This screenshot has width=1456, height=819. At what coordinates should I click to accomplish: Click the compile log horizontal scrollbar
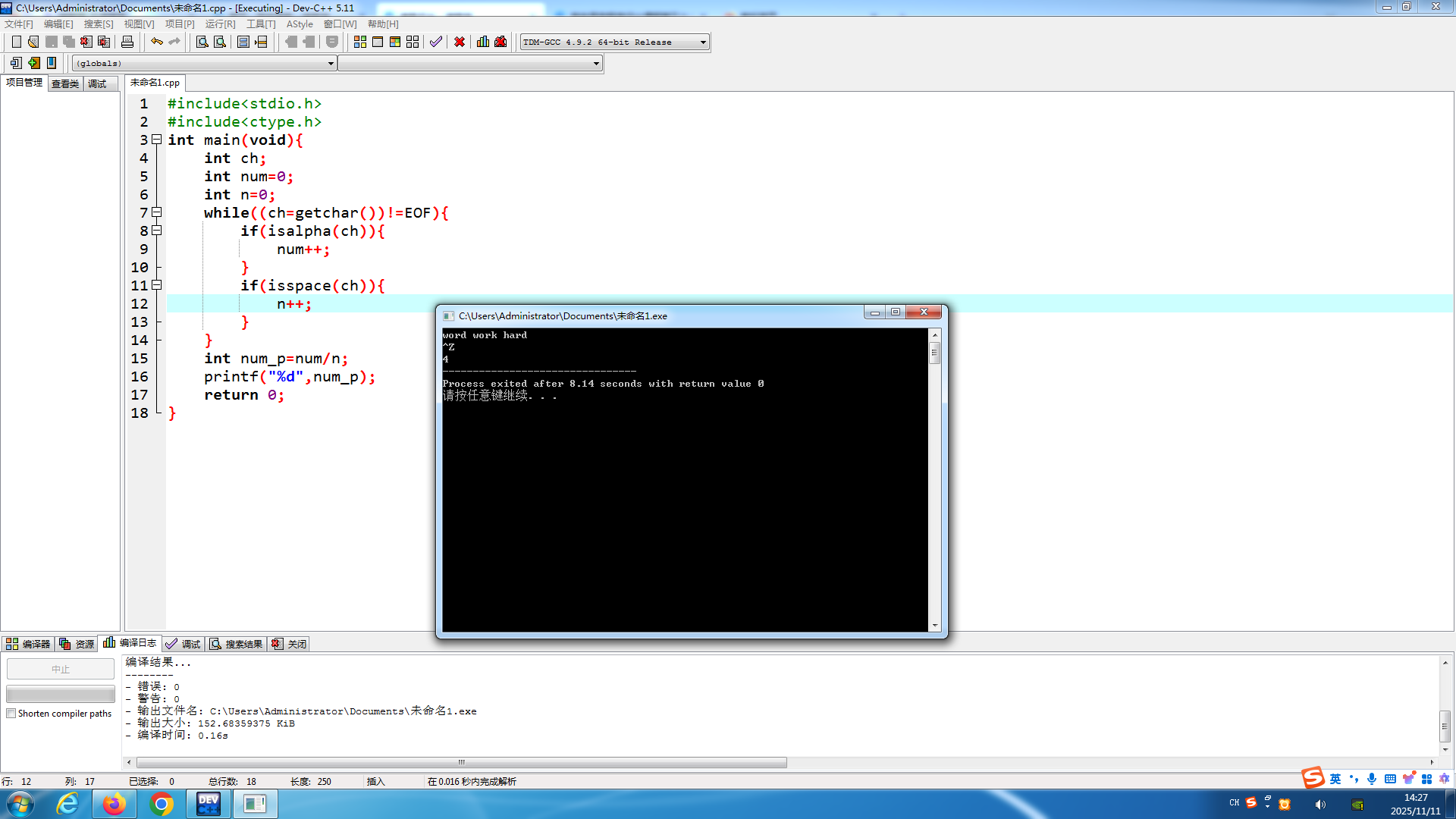(461, 762)
